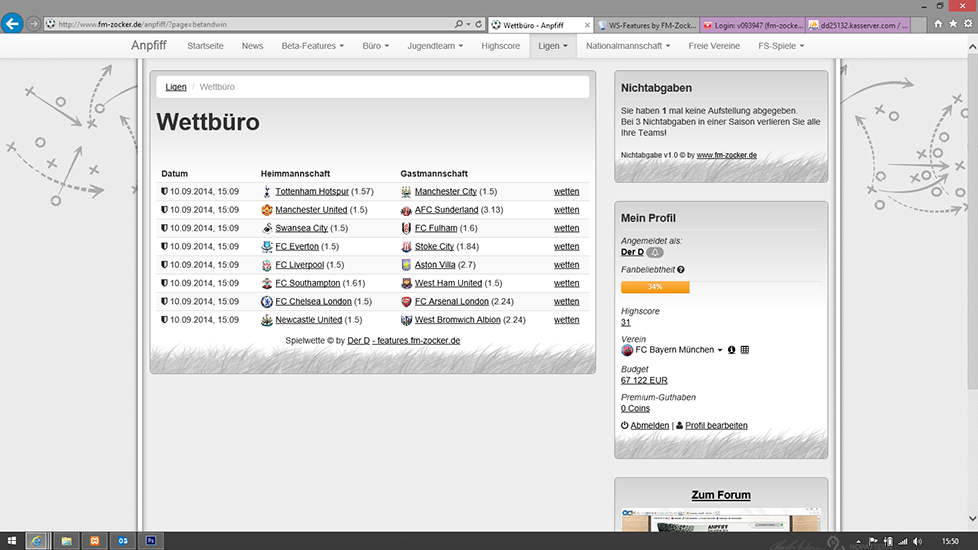Click the Fanbeliebtheit help question mark icon
This screenshot has width=978, height=550.
[x=681, y=270]
